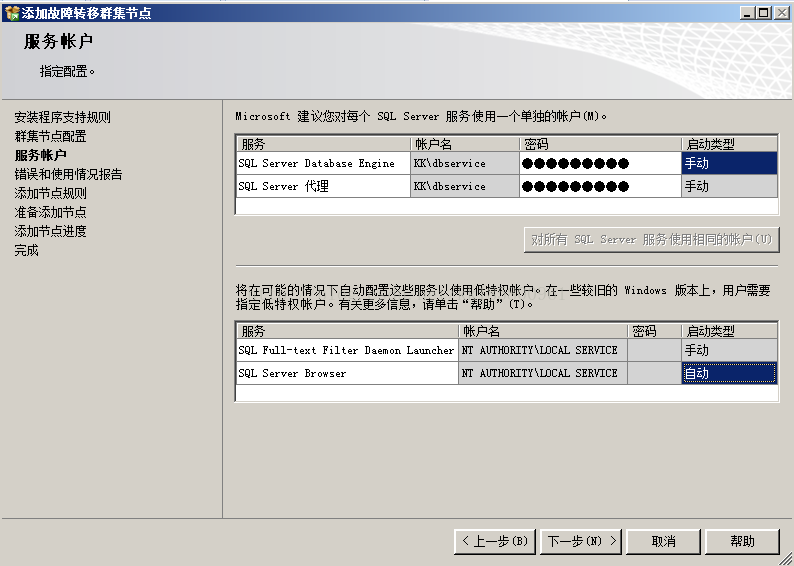Select 添加节点规则 step in sidebar
794x566 pixels.
[51, 193]
